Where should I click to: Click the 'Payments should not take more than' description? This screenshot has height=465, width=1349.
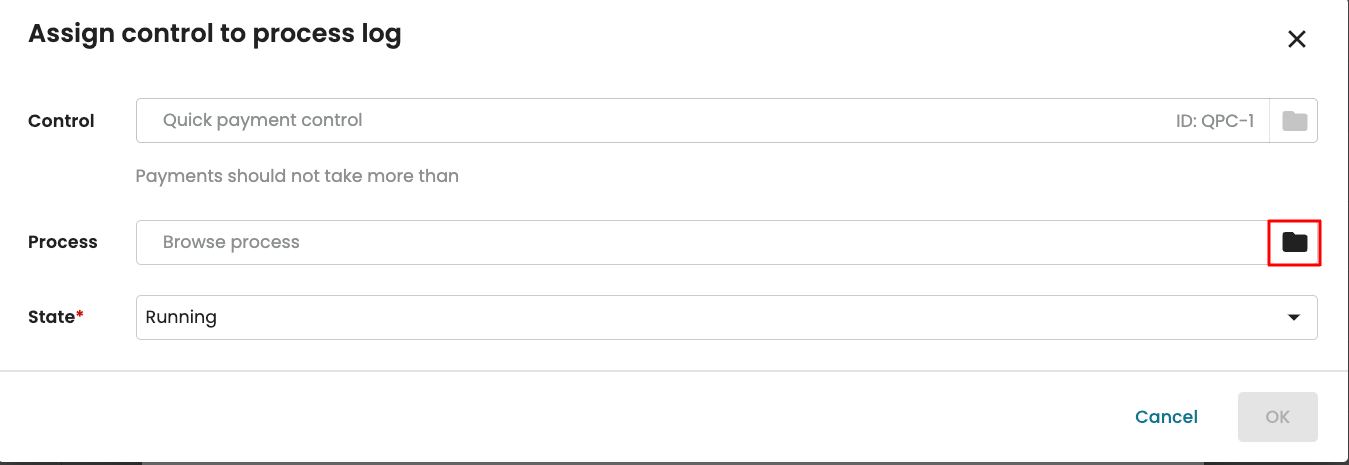(297, 176)
